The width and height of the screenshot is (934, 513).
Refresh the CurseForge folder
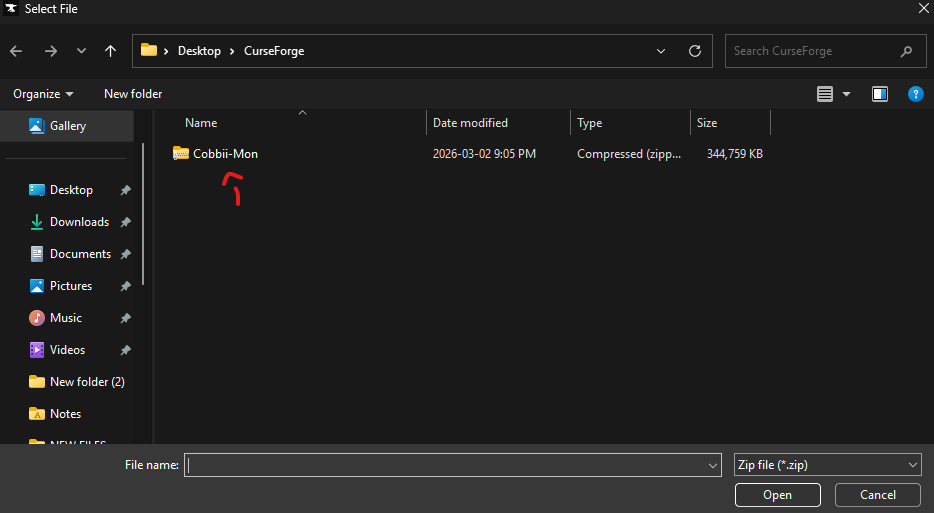pyautogui.click(x=695, y=51)
